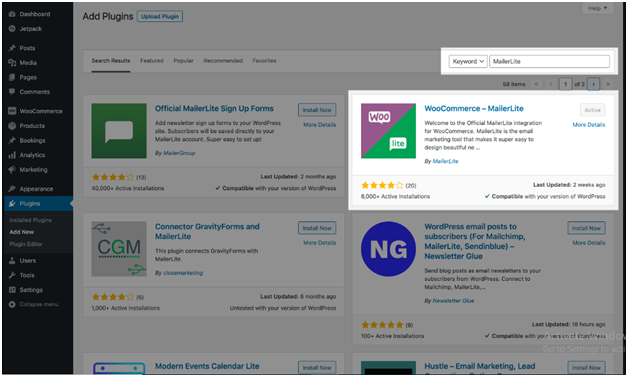Click the MailerGroup author link
The image size is (628, 377).
point(179,153)
